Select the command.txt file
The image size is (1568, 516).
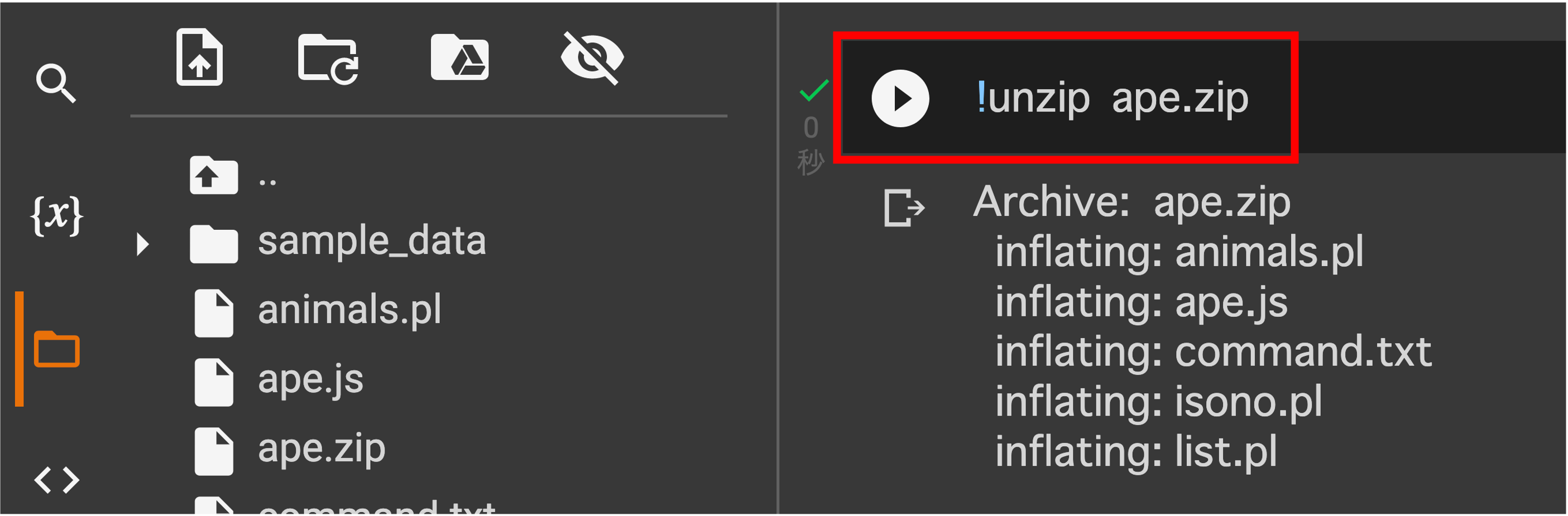(x=376, y=507)
